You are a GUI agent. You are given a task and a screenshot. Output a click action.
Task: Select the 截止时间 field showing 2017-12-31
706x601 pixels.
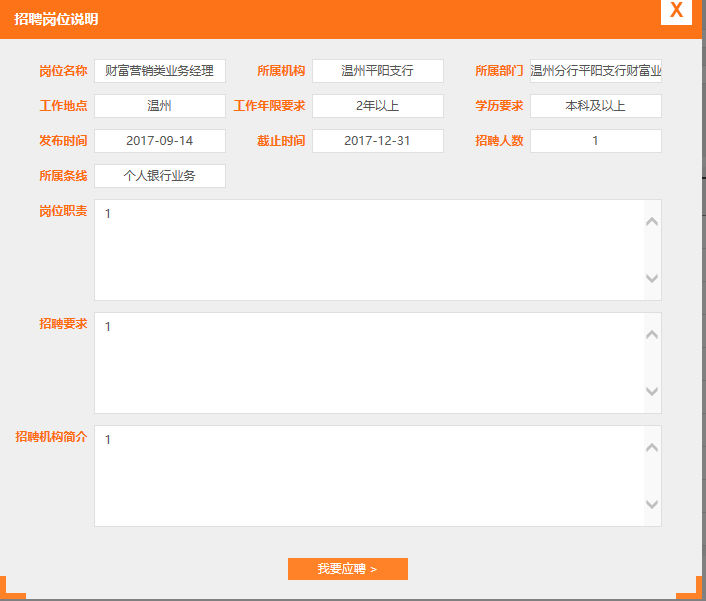click(377, 141)
